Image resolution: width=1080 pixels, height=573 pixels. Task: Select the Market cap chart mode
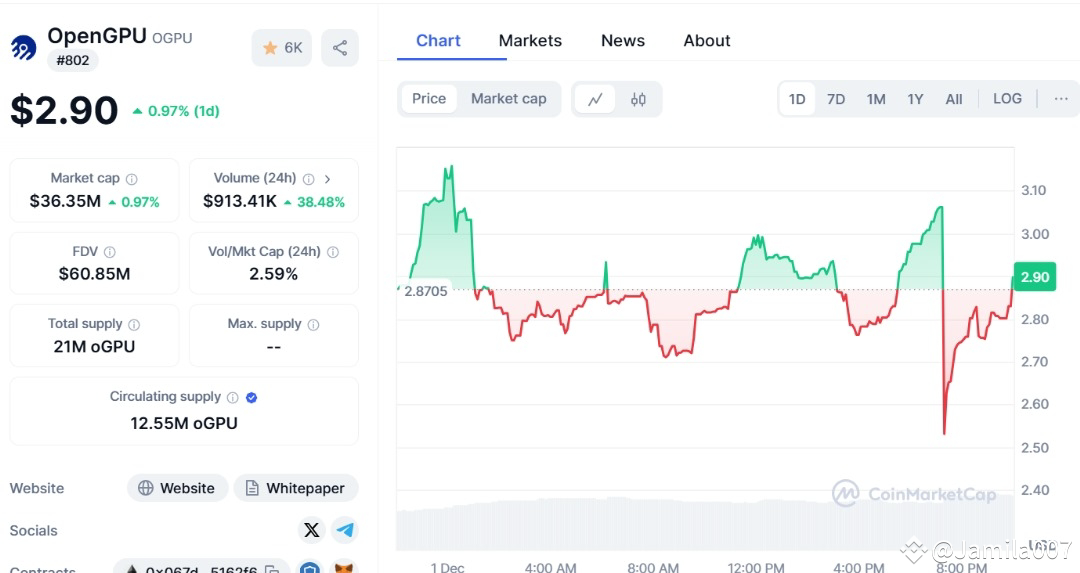[508, 98]
